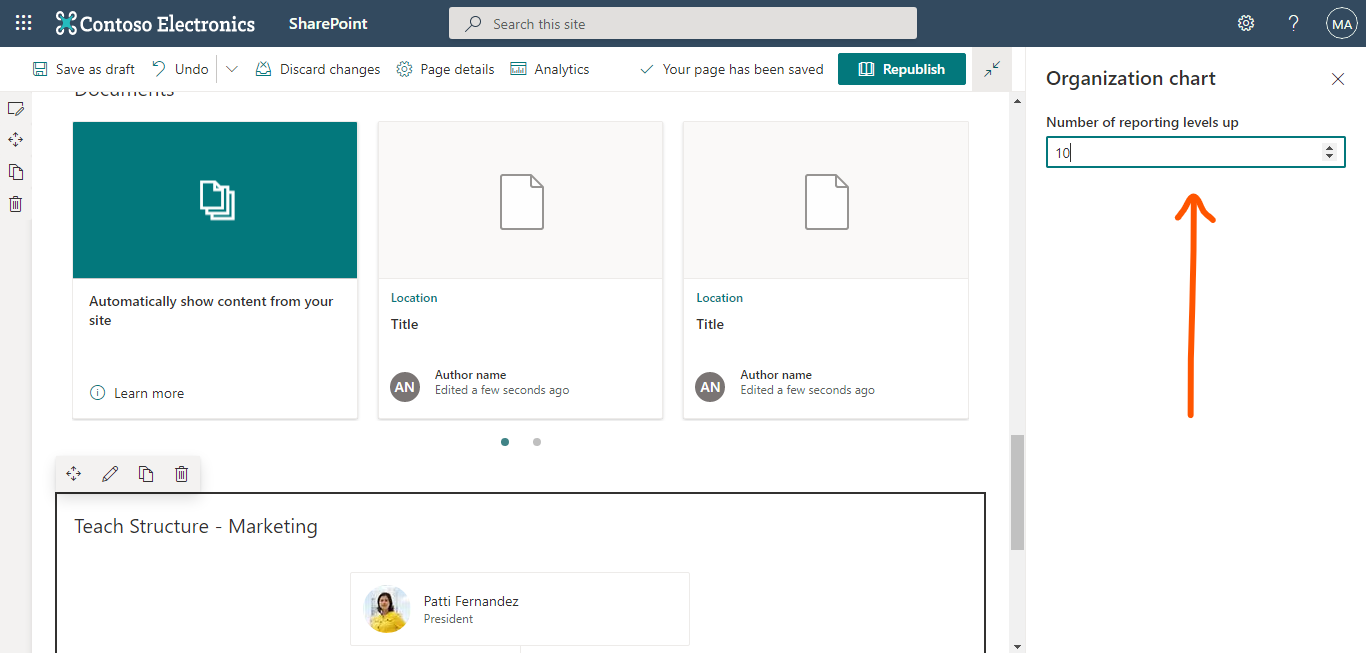Viewport: 1366px width, 653px height.
Task: Delete the web part using trash icon
Action: 181,473
